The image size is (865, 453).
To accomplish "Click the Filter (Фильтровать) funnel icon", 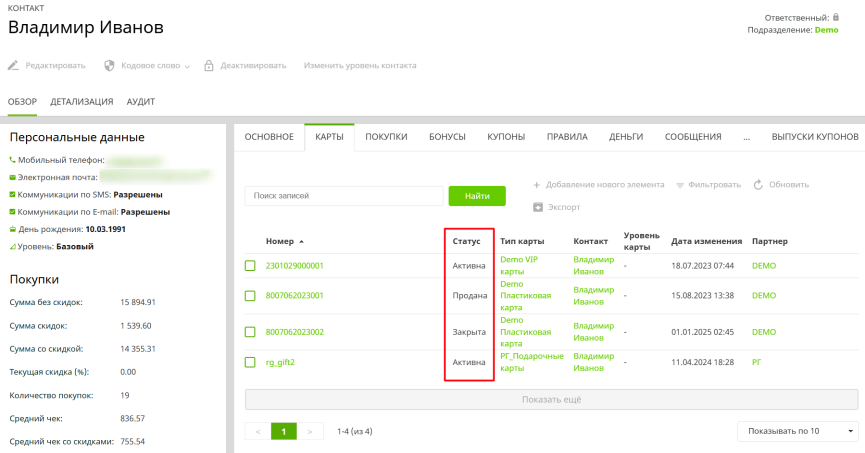I will coord(681,185).
